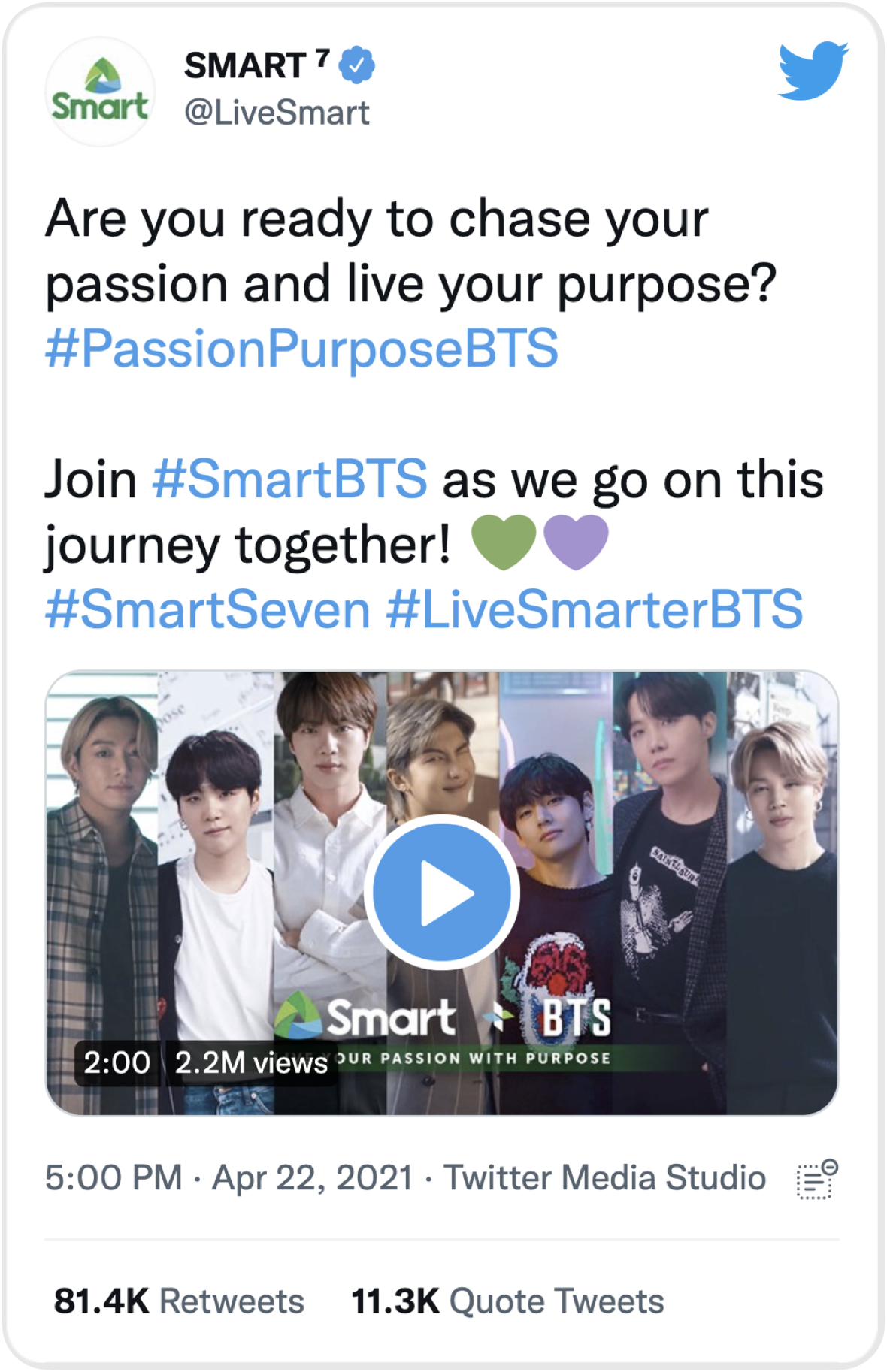The height and width of the screenshot is (1372, 887).
Task: Click the 2.2M views label
Action: pyautogui.click(x=250, y=1062)
